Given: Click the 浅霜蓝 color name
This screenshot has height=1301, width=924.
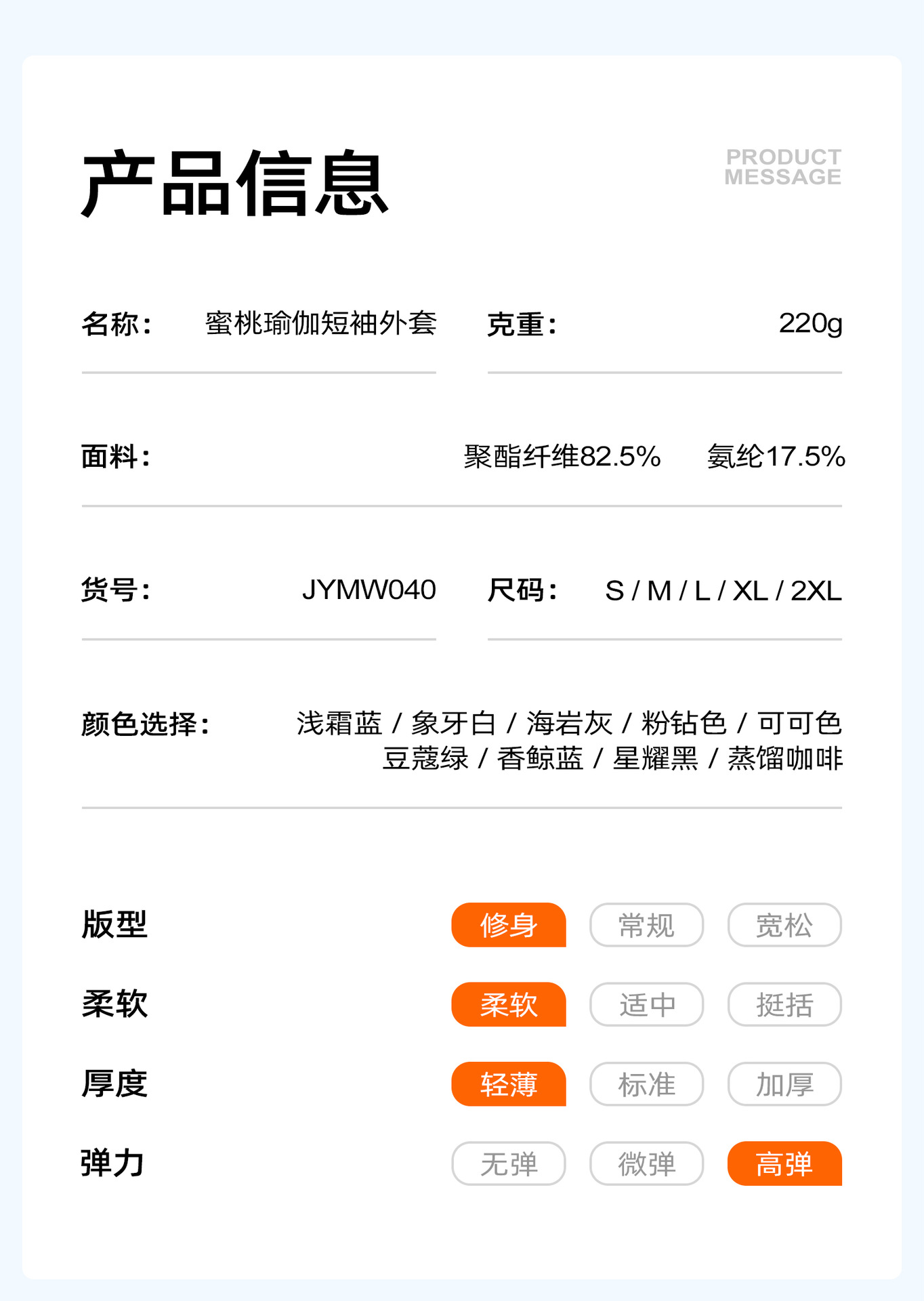Looking at the screenshot, I should pyautogui.click(x=339, y=724).
